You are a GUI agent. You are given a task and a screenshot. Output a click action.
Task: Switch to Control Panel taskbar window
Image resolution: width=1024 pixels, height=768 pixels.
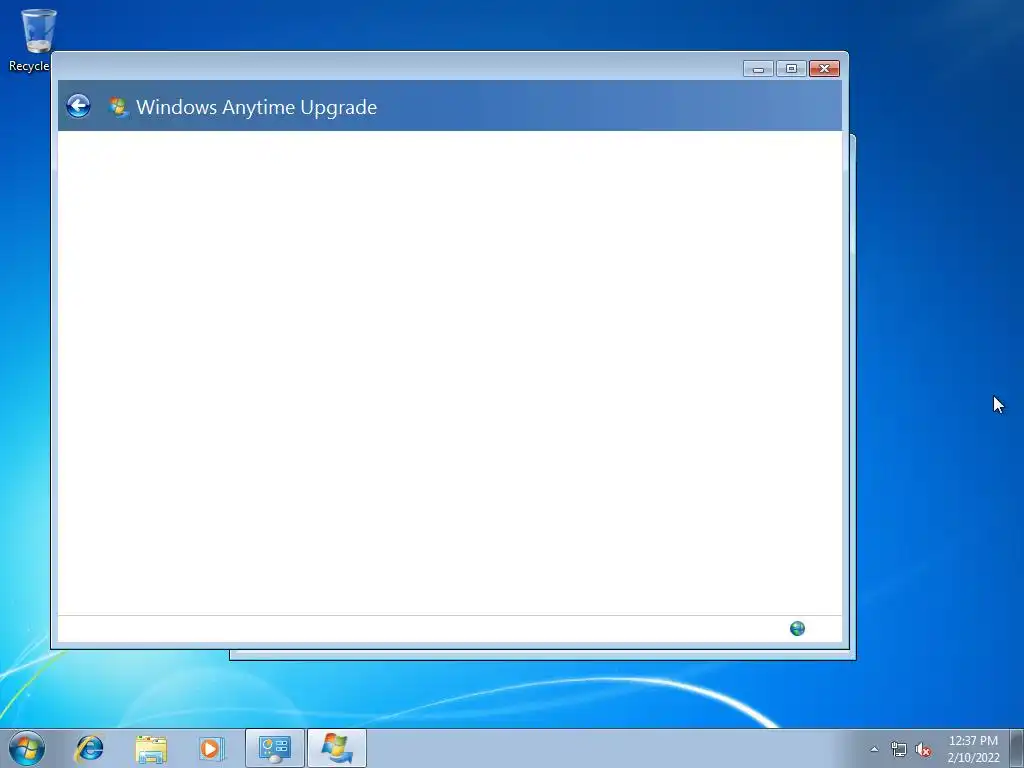275,748
